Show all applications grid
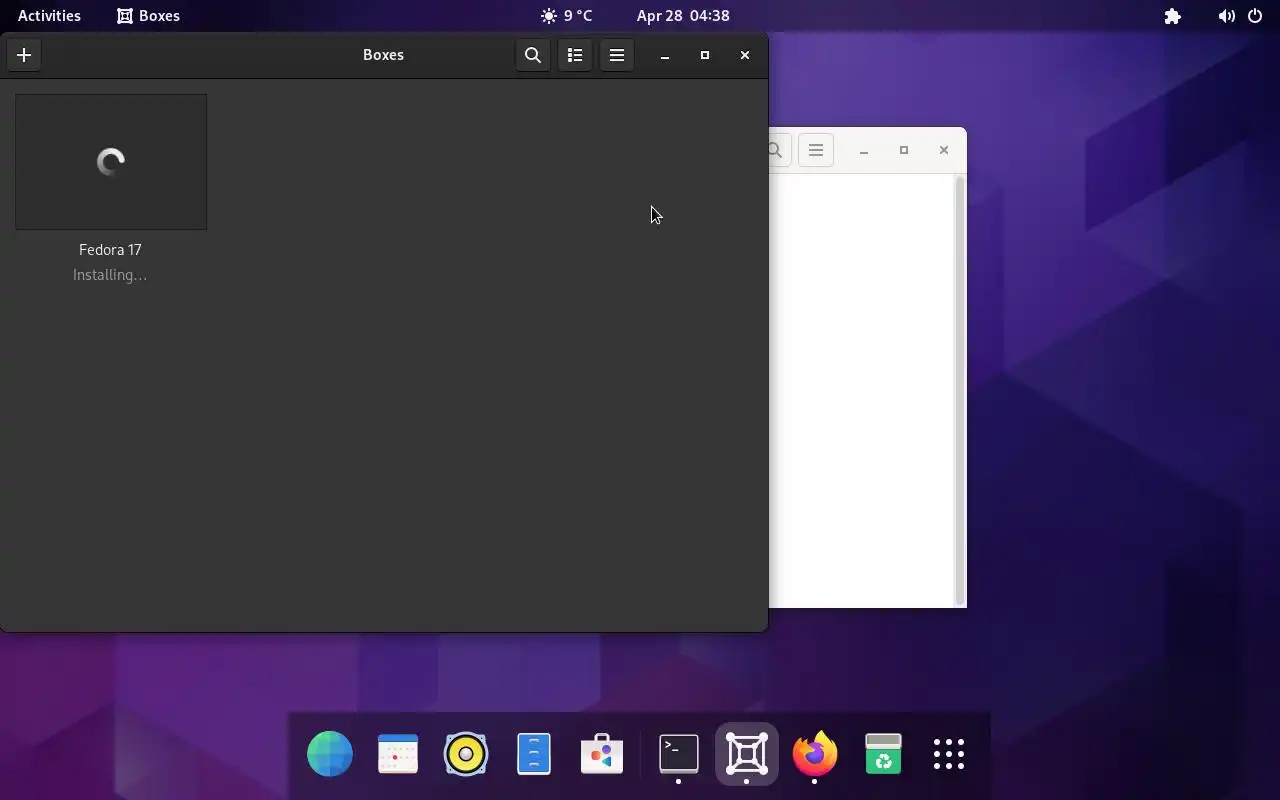The image size is (1280, 800). tap(949, 754)
